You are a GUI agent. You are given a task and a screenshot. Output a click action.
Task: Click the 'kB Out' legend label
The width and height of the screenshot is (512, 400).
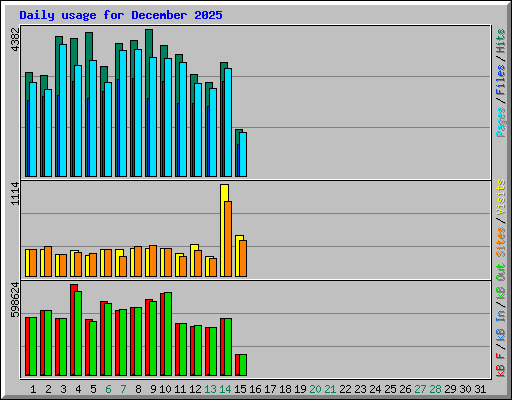click(501, 282)
